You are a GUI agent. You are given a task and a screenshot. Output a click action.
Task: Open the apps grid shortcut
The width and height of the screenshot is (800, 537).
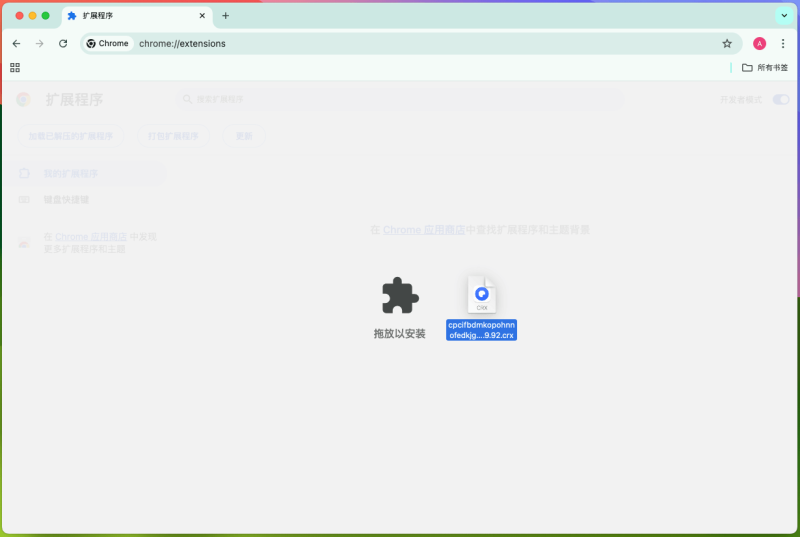coord(15,67)
